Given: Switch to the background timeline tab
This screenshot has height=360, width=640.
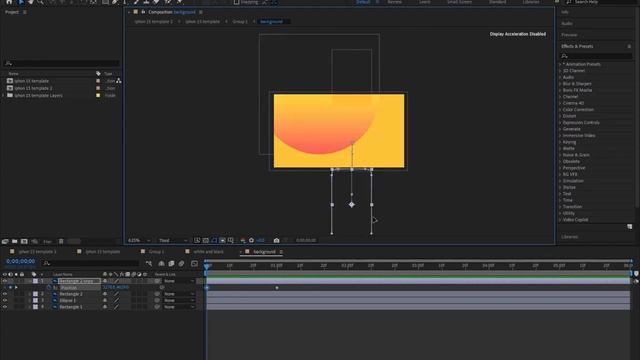Looking at the screenshot, I should point(264,252).
